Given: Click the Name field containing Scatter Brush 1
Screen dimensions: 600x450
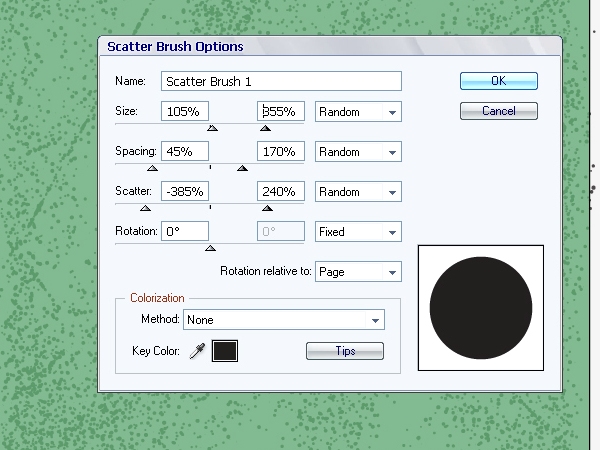Looking at the screenshot, I should pyautogui.click(x=281, y=81).
